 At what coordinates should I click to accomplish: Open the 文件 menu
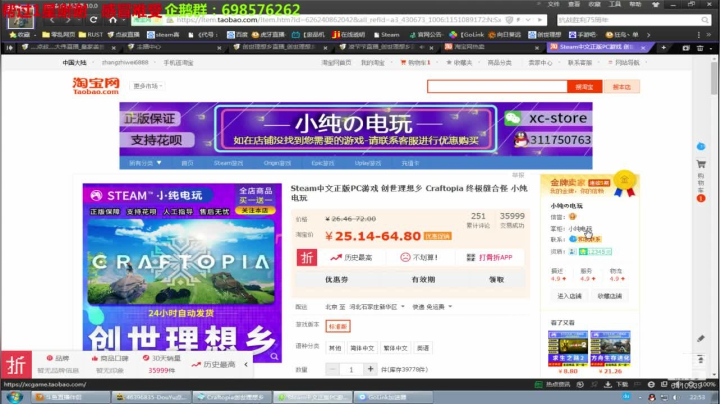[553, 4]
